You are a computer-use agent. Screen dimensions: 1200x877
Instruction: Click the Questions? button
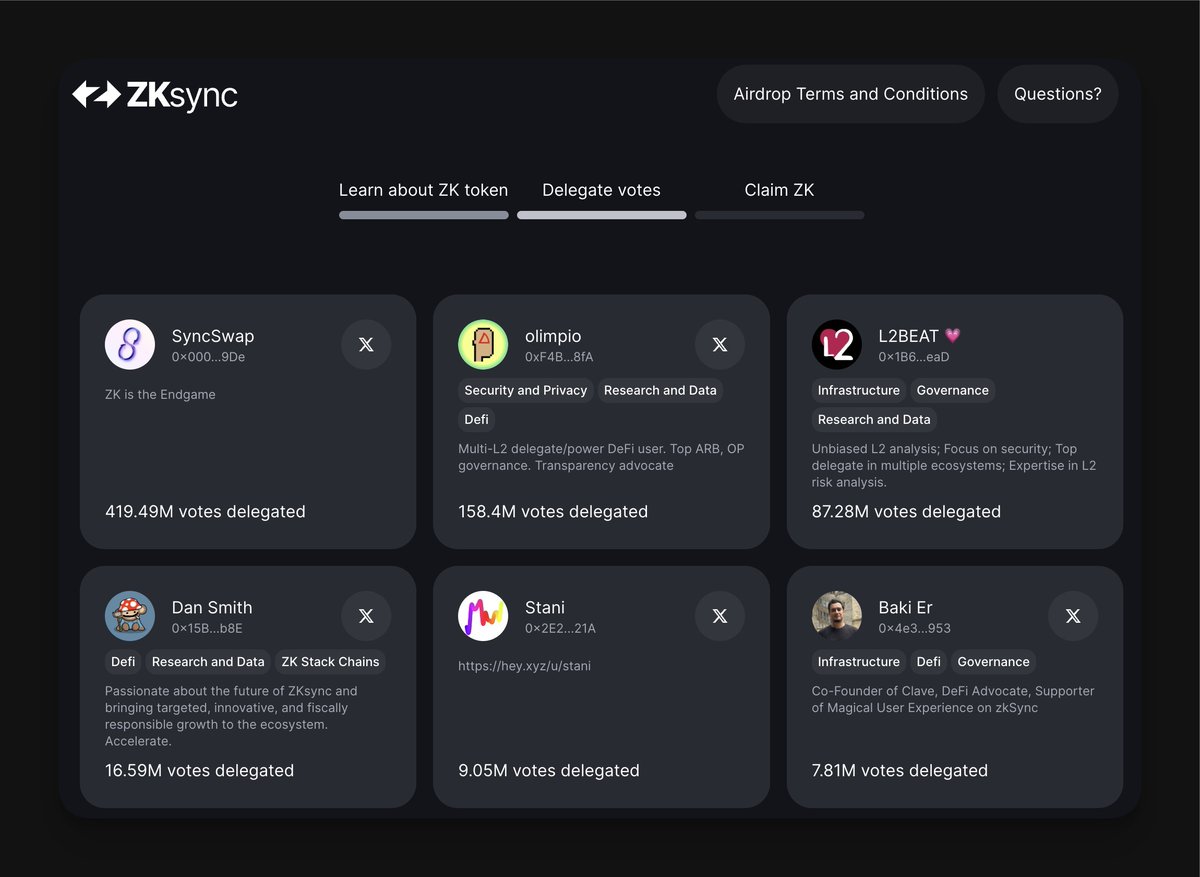pyautogui.click(x=1058, y=94)
